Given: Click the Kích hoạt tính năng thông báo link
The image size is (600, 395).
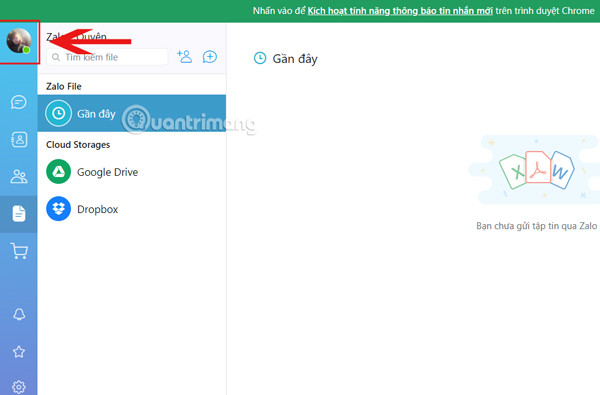Looking at the screenshot, I should pyautogui.click(x=400, y=11).
